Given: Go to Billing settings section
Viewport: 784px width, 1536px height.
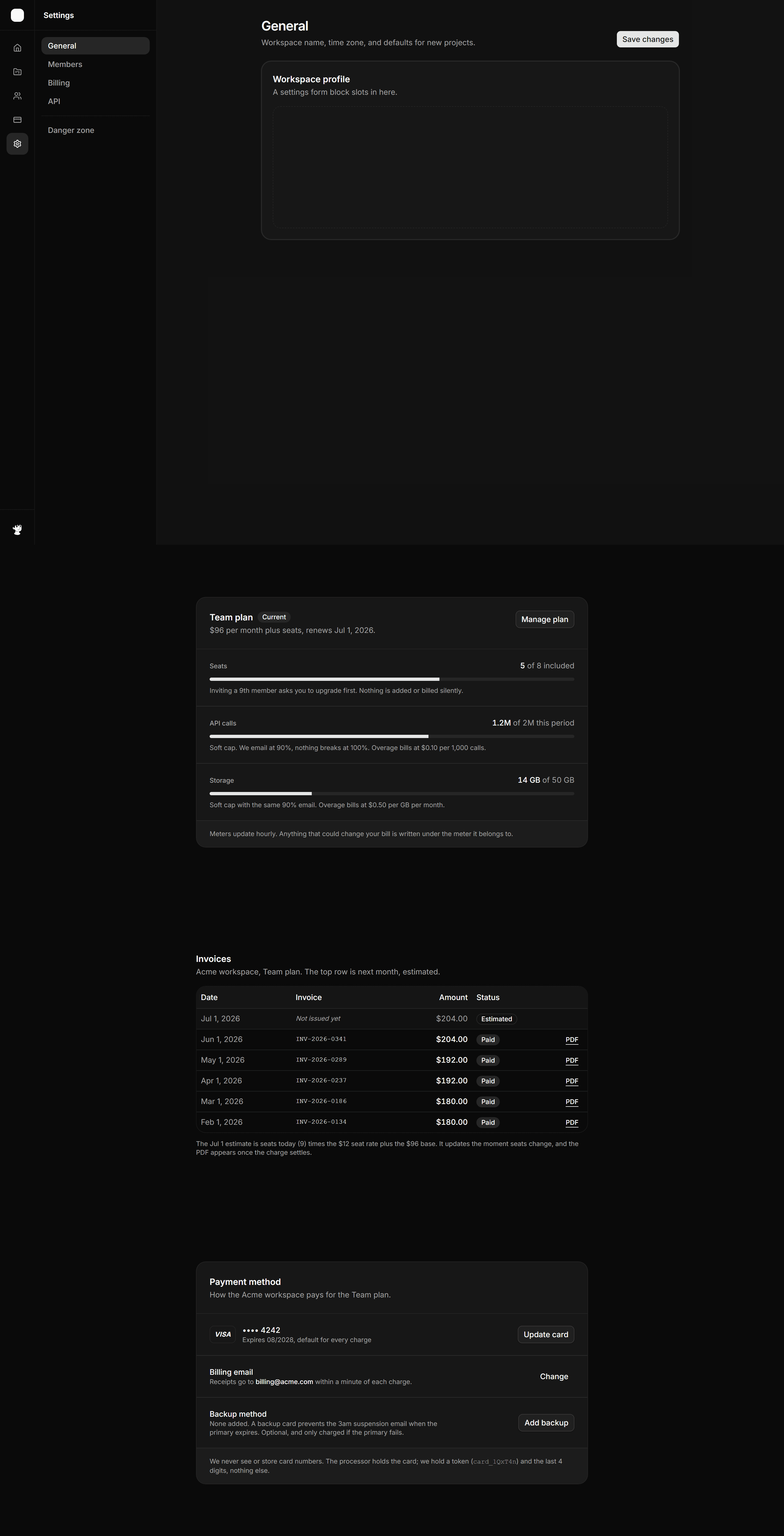Looking at the screenshot, I should point(95,83).
